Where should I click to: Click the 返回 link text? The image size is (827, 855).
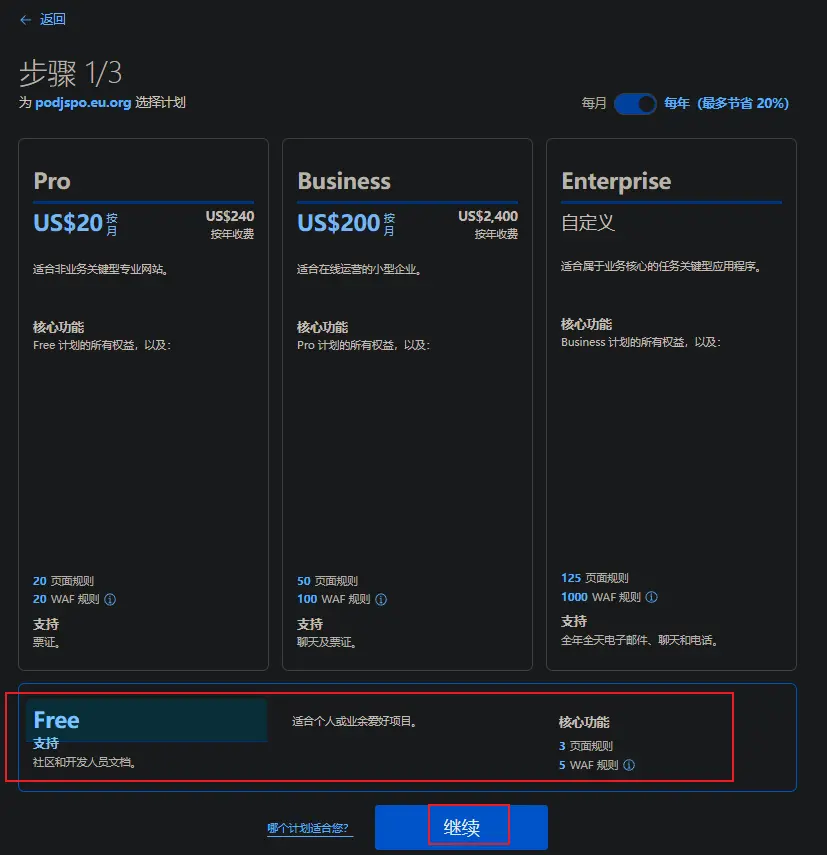(x=53, y=20)
